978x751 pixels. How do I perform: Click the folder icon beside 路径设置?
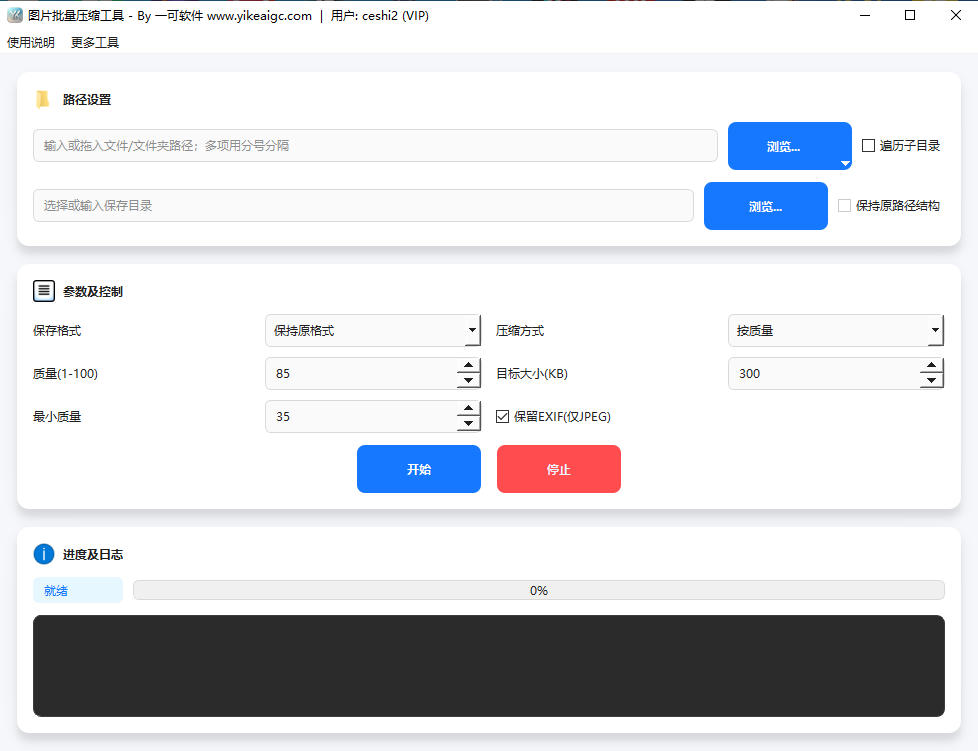coord(42,99)
